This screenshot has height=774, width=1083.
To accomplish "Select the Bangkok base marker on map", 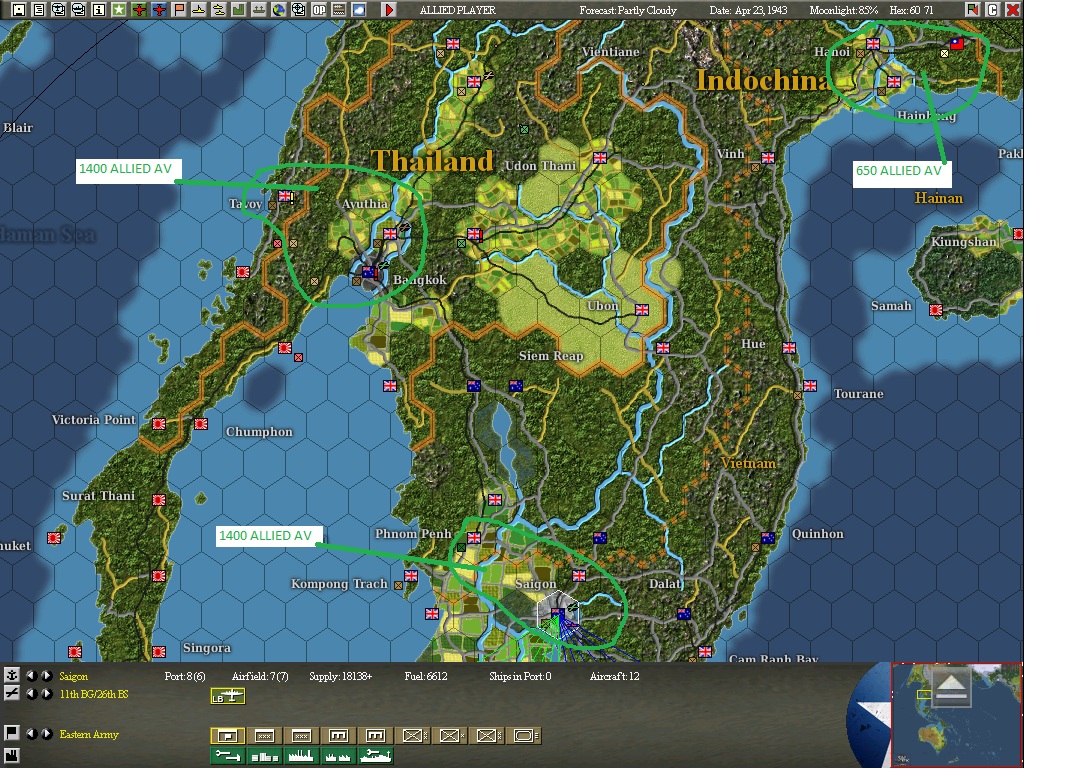I will click(370, 273).
